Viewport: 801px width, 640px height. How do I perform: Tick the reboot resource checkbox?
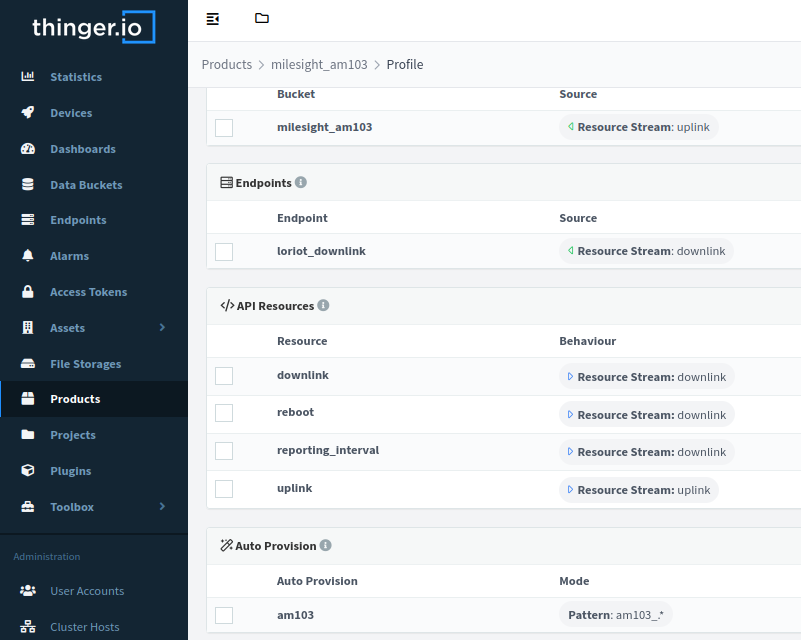[224, 413]
